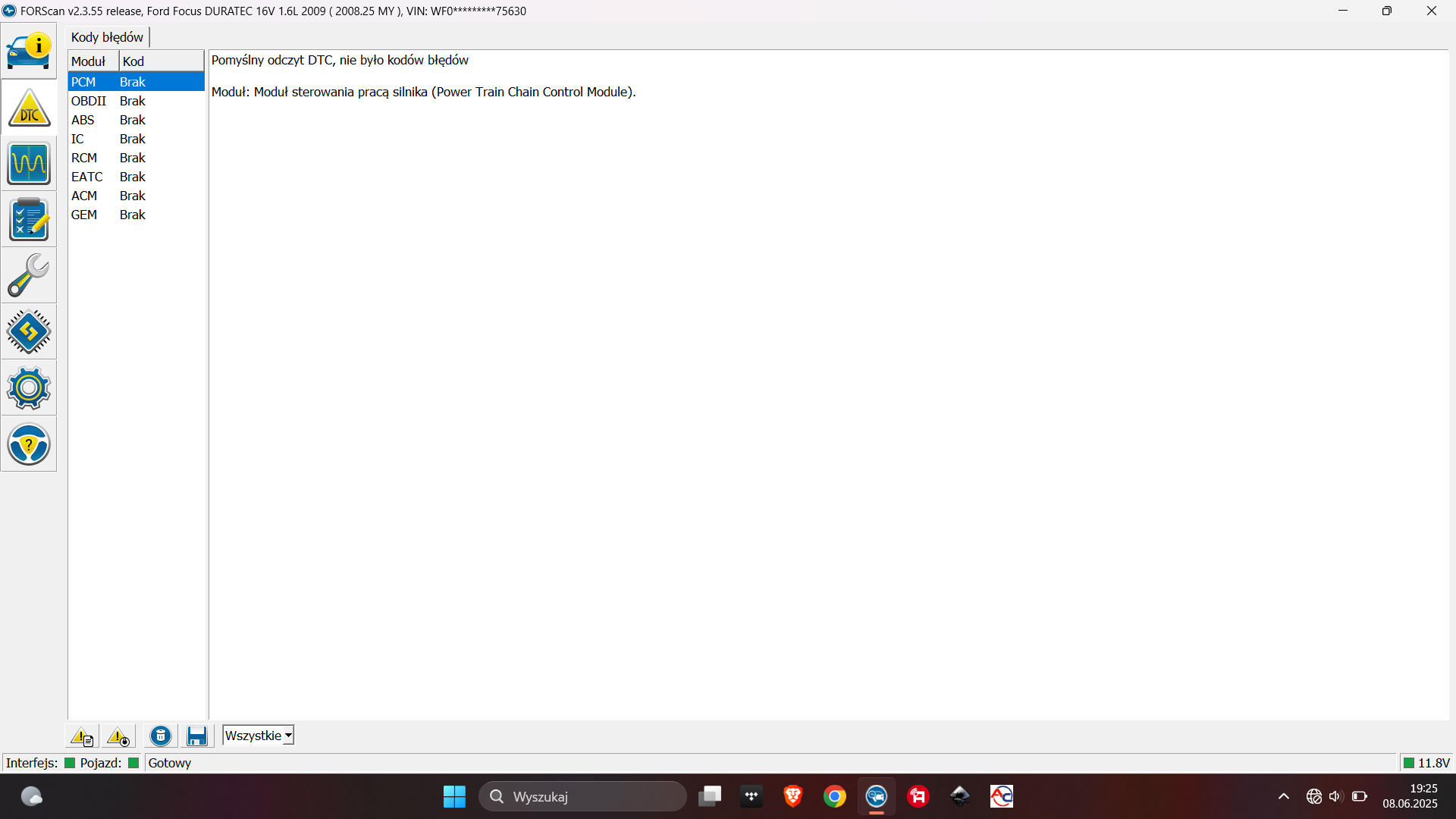Sort by the Moduł column header
This screenshot has width=1456, height=819.
pos(93,61)
